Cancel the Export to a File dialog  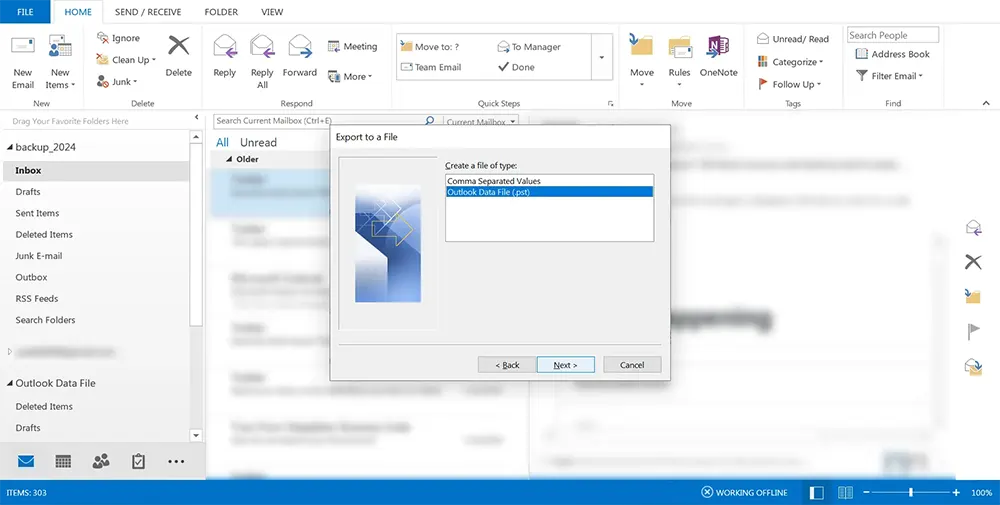tap(632, 365)
